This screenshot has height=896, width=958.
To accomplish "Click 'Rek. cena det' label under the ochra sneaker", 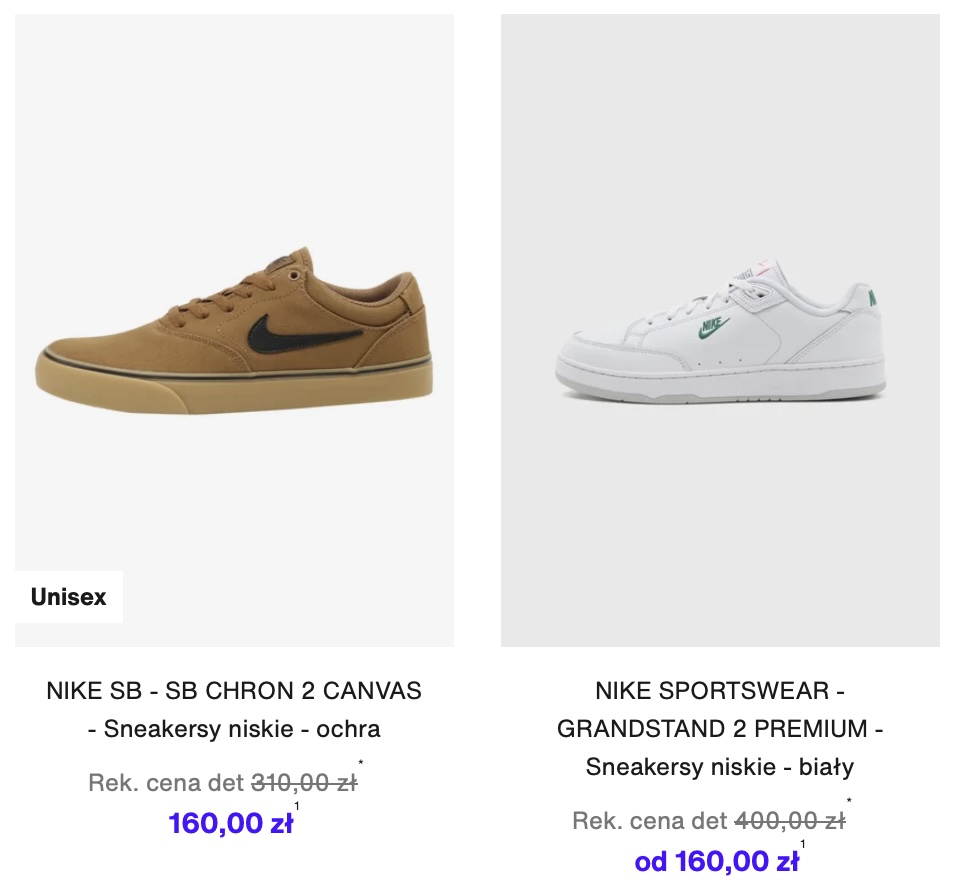I will [x=166, y=782].
